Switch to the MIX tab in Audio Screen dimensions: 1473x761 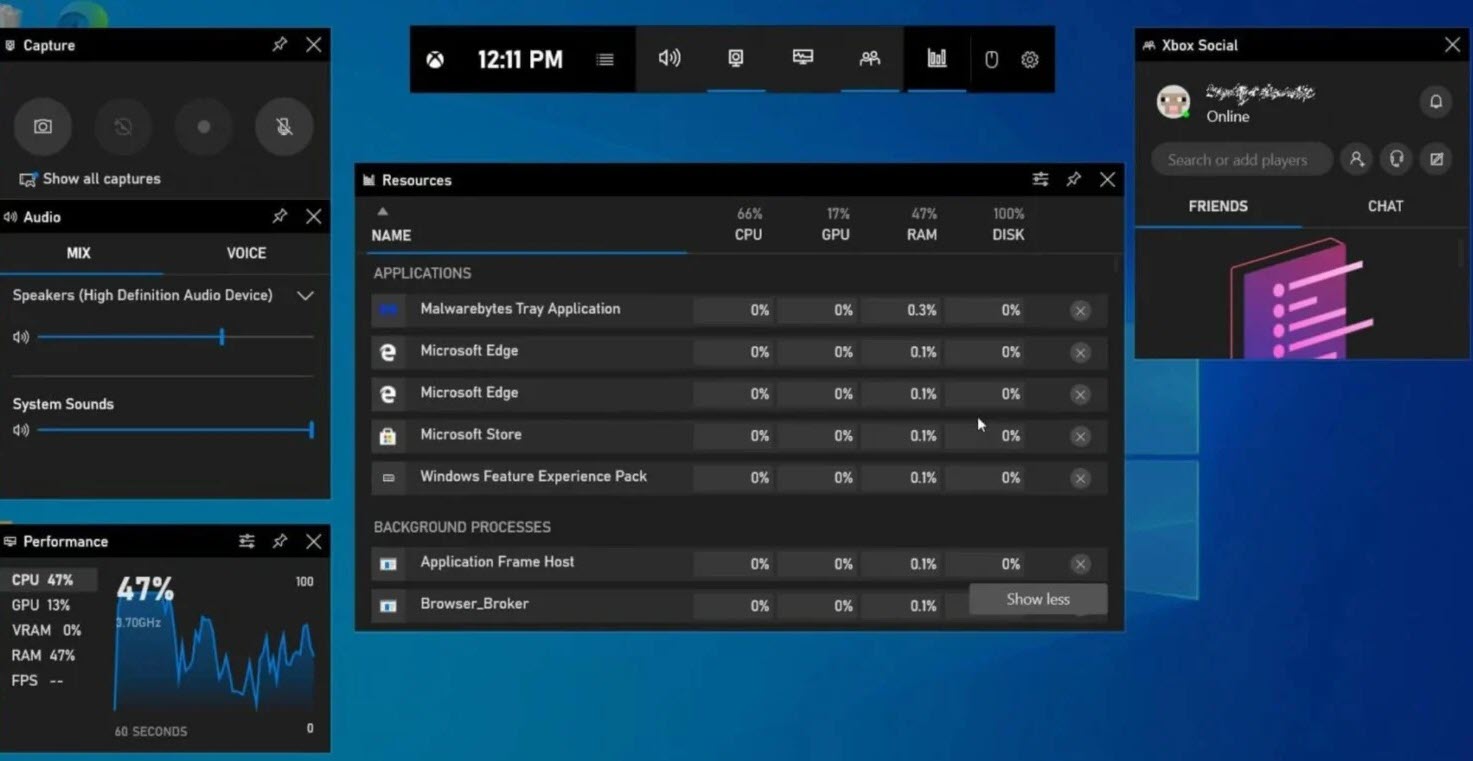pyautogui.click(x=79, y=253)
